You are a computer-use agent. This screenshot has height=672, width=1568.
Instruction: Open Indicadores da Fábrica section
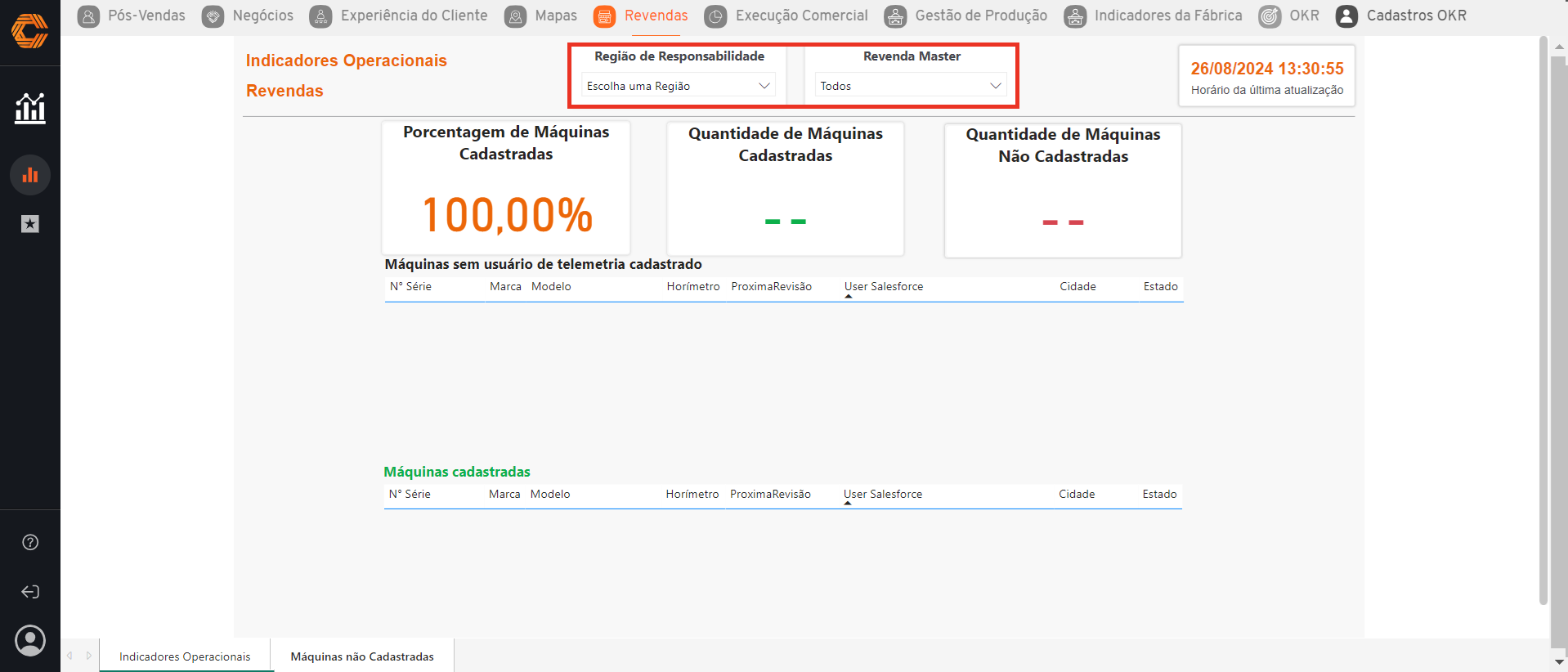tap(1168, 16)
